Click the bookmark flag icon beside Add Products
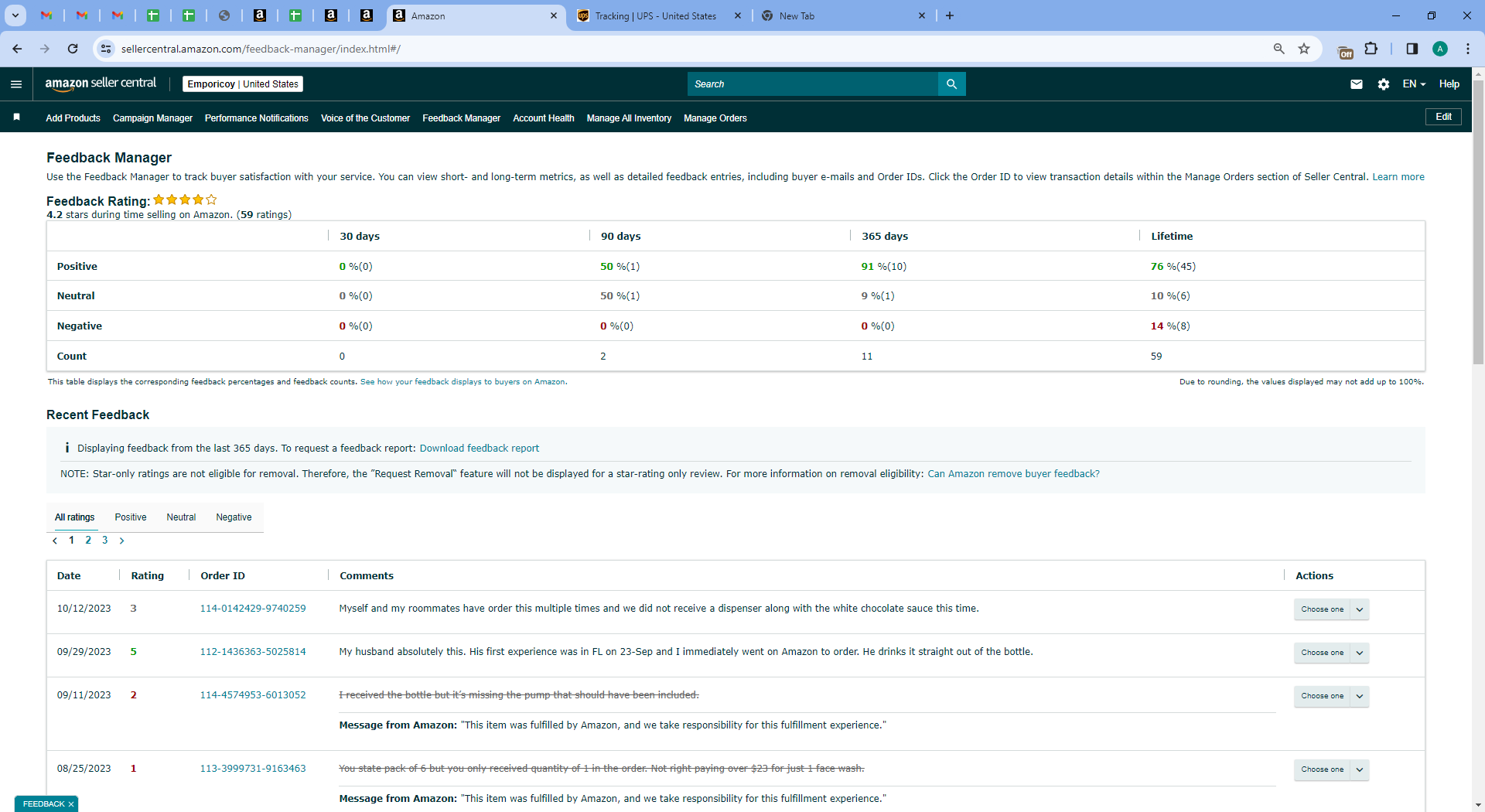Screen dimensions: 1485x812 tap(16, 117)
